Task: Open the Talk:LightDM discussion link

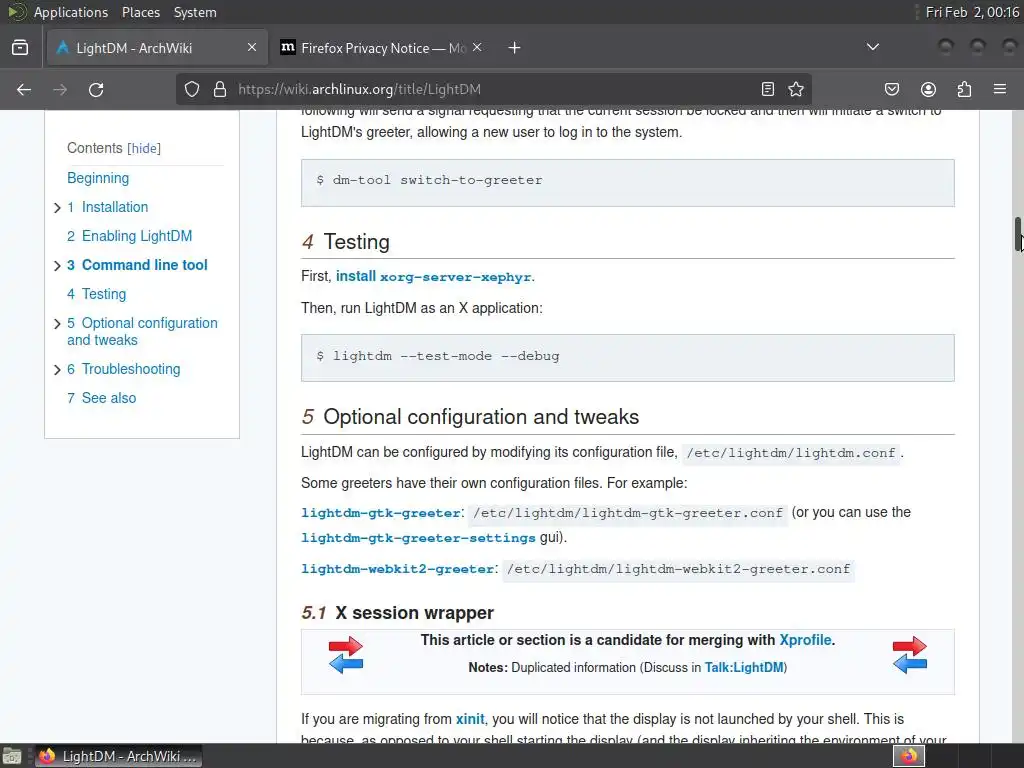Action: click(744, 667)
